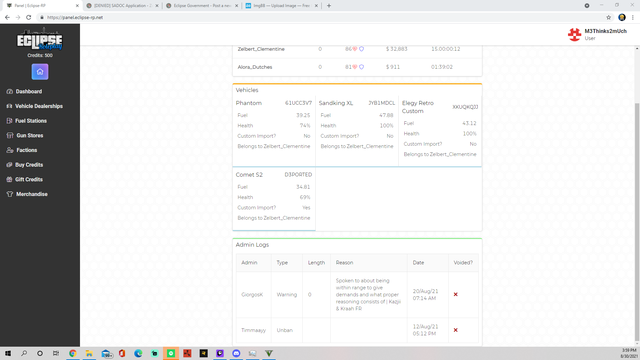Open the Chrome profile avatar

(622, 17)
